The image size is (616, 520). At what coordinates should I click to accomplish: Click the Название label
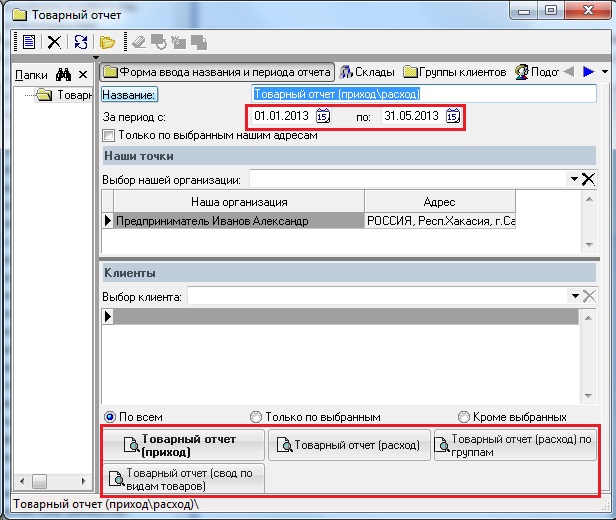click(129, 95)
